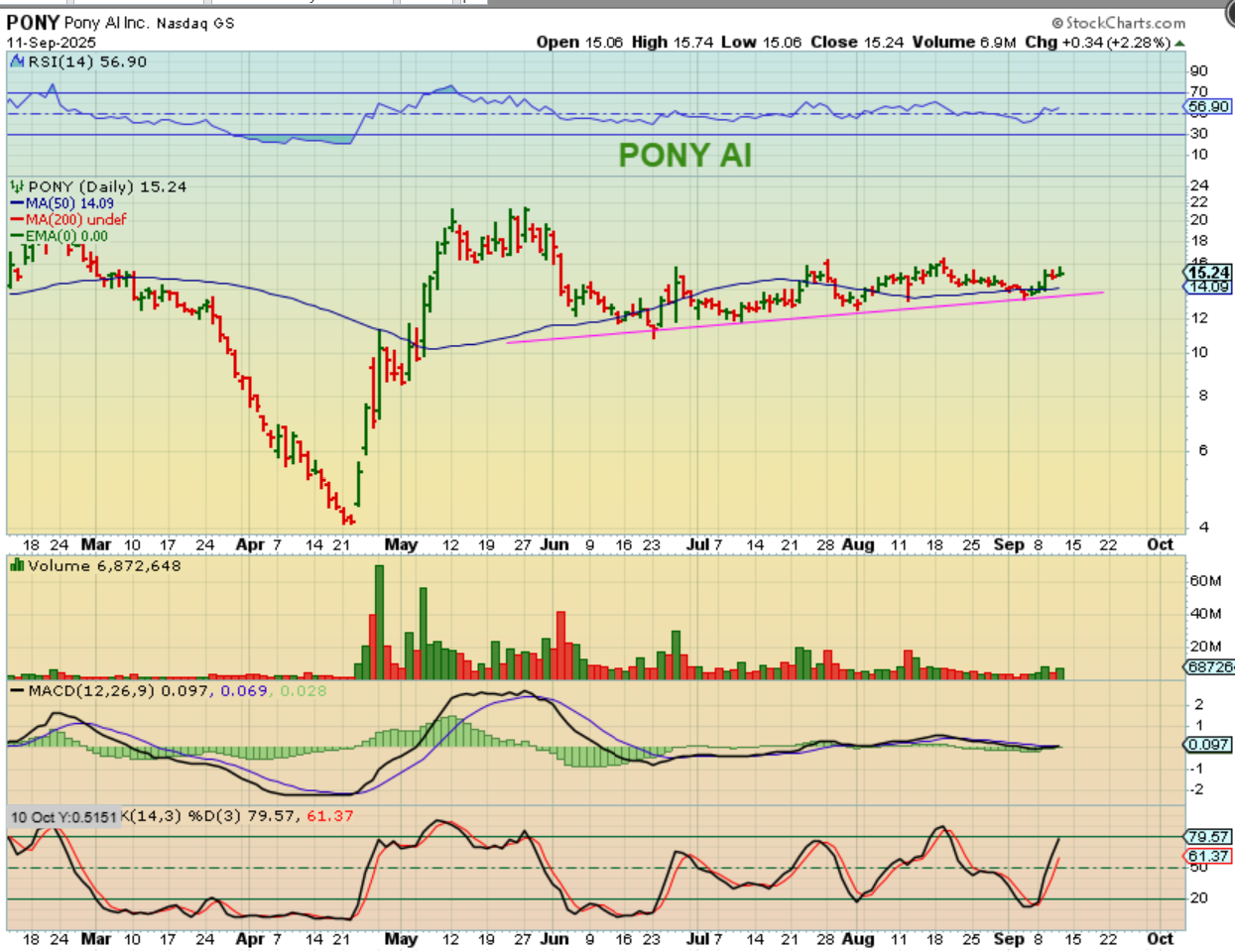This screenshot has height=952, width=1235.
Task: Click the pink trendline under the price bars
Action: (x=805, y=317)
